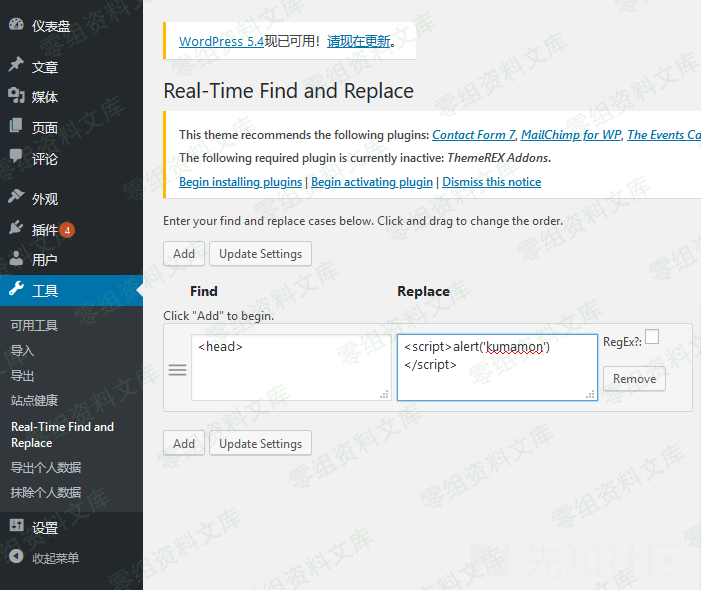701x590 pixels.
Task: Click the Users person icon
Action: [x=16, y=259]
